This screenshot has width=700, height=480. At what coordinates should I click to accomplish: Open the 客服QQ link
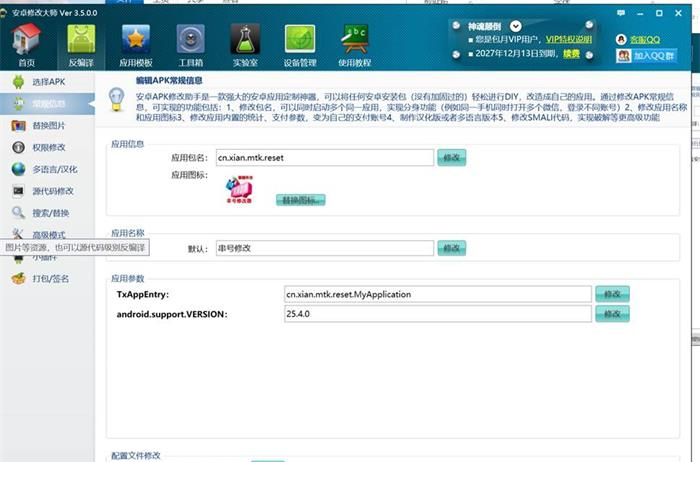tap(645, 40)
